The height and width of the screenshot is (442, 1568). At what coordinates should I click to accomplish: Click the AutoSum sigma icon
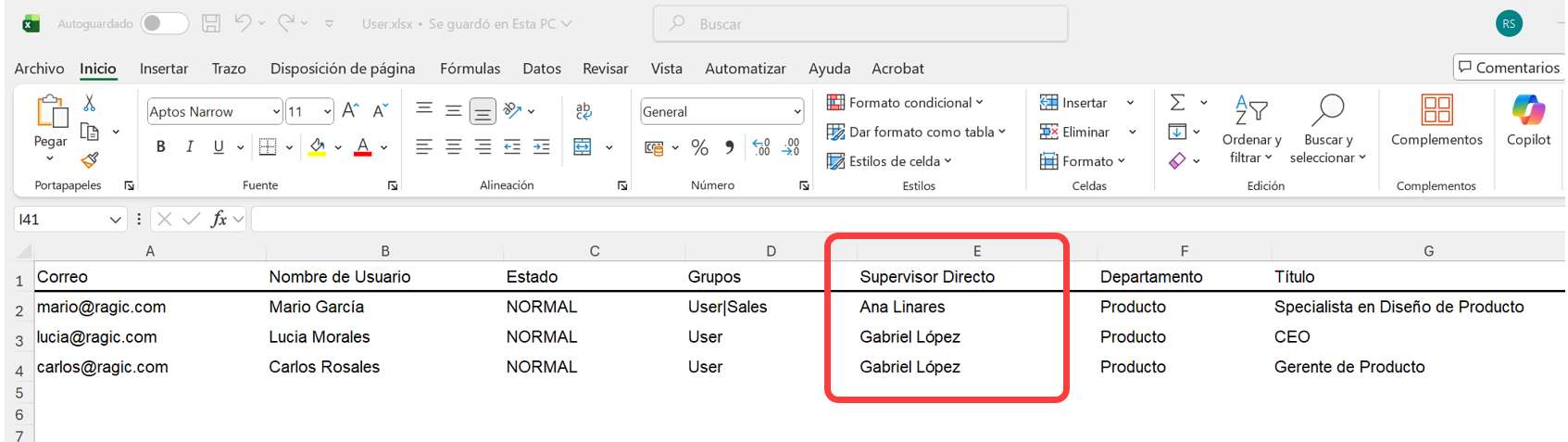tap(1177, 102)
